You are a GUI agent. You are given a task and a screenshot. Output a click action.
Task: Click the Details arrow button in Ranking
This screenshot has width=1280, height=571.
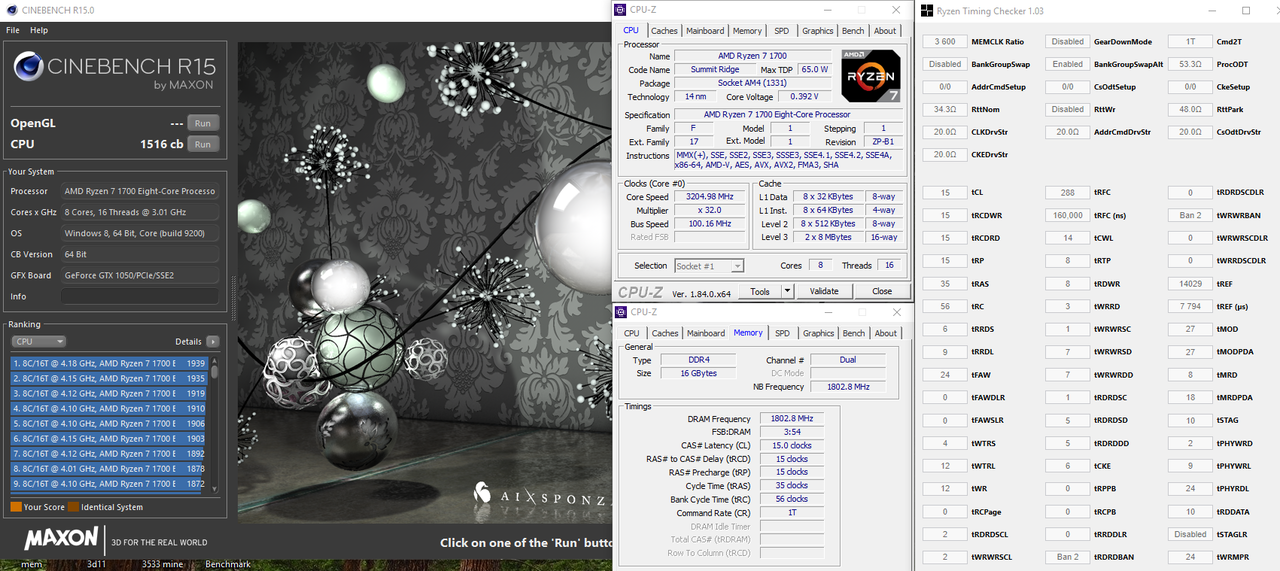pos(212,342)
